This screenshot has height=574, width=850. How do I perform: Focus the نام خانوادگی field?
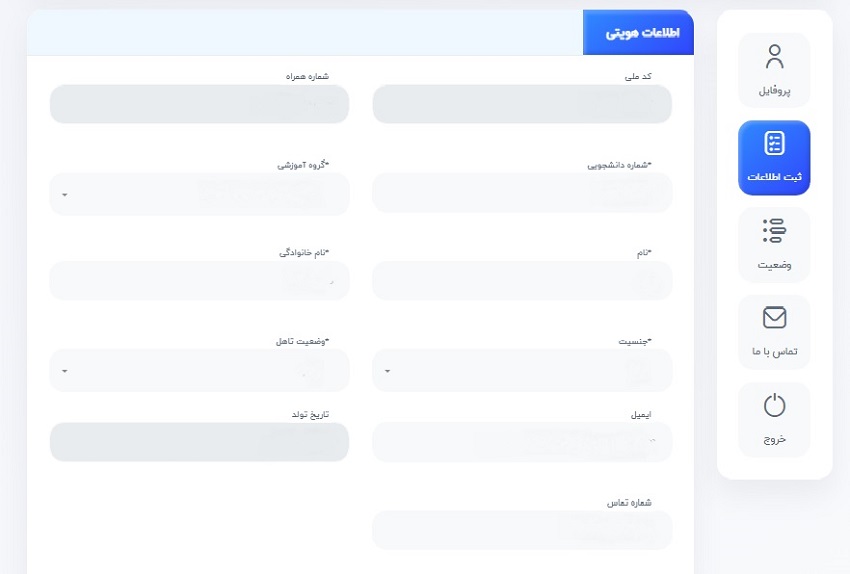point(199,281)
